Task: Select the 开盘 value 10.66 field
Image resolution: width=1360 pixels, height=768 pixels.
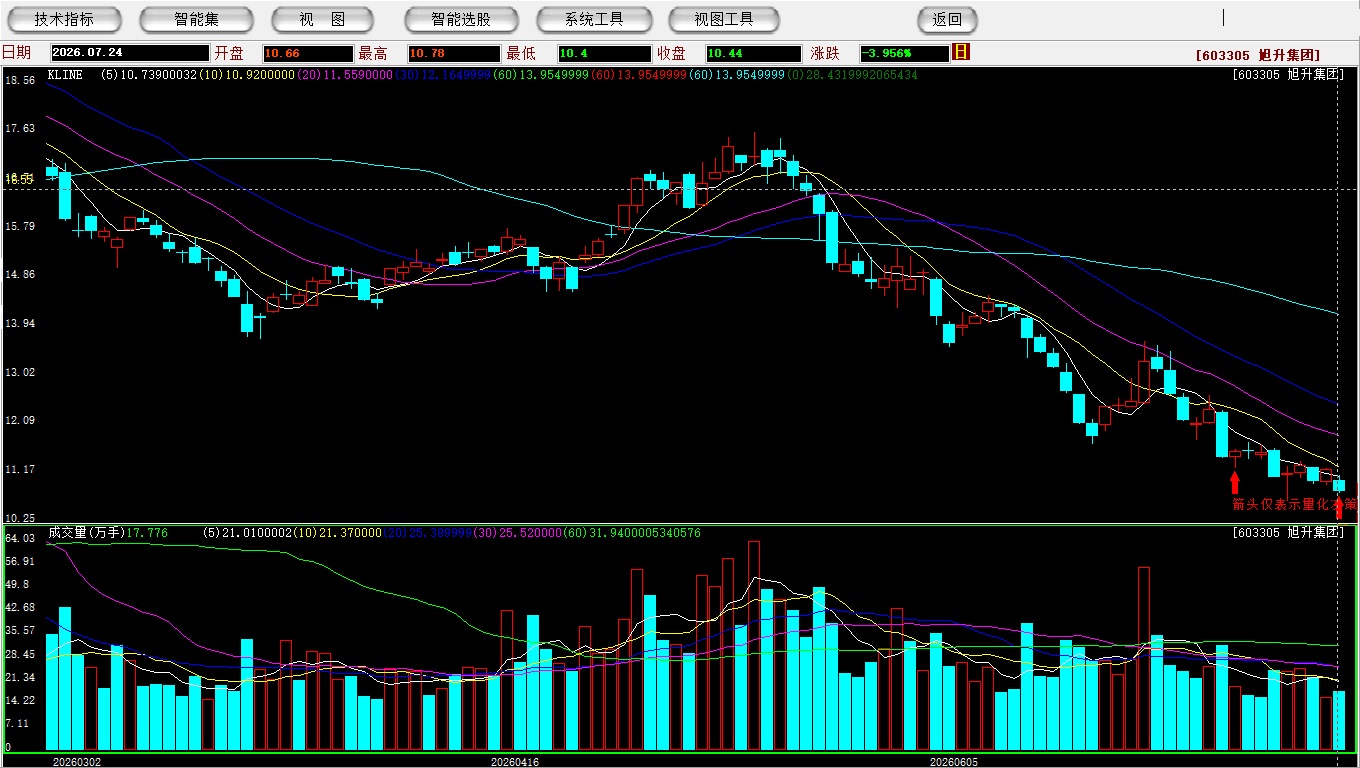Action: (x=308, y=53)
